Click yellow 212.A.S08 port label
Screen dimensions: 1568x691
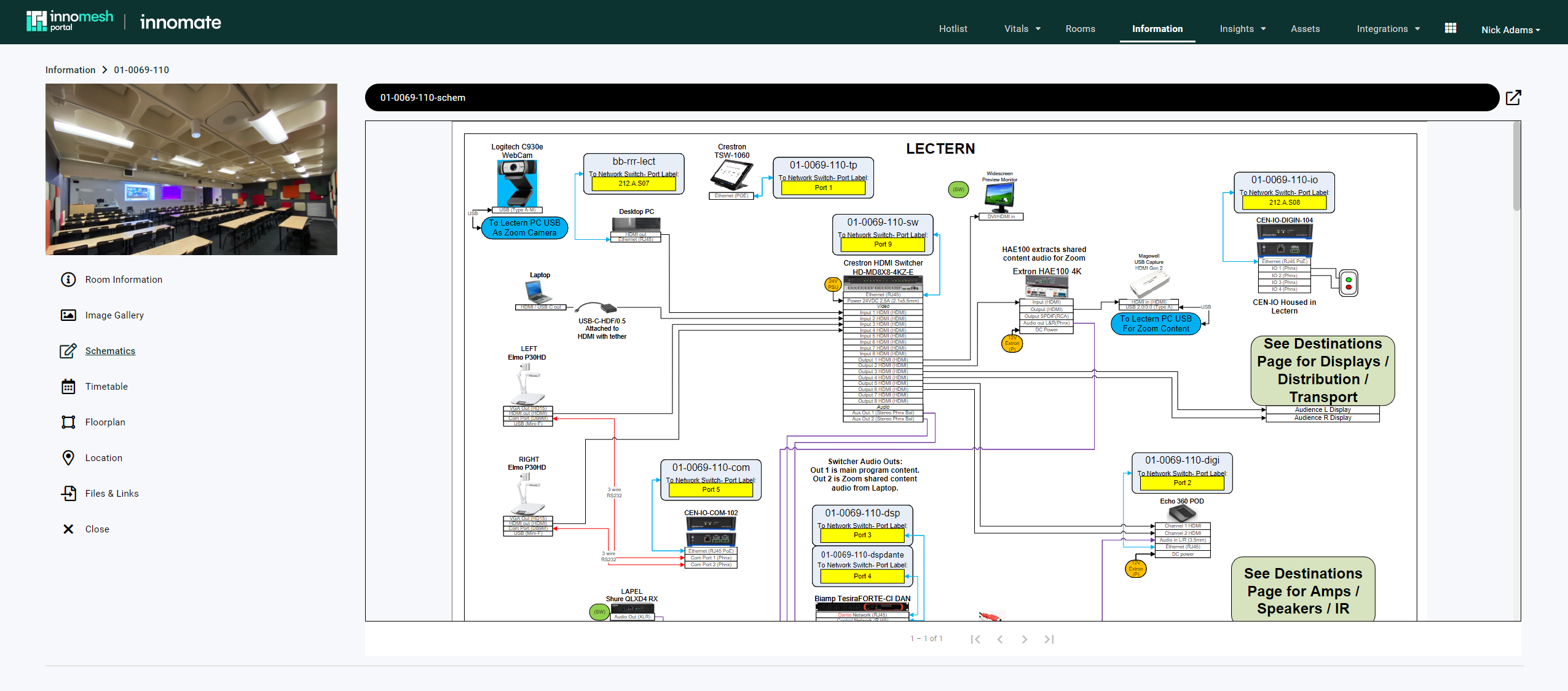pos(1284,202)
